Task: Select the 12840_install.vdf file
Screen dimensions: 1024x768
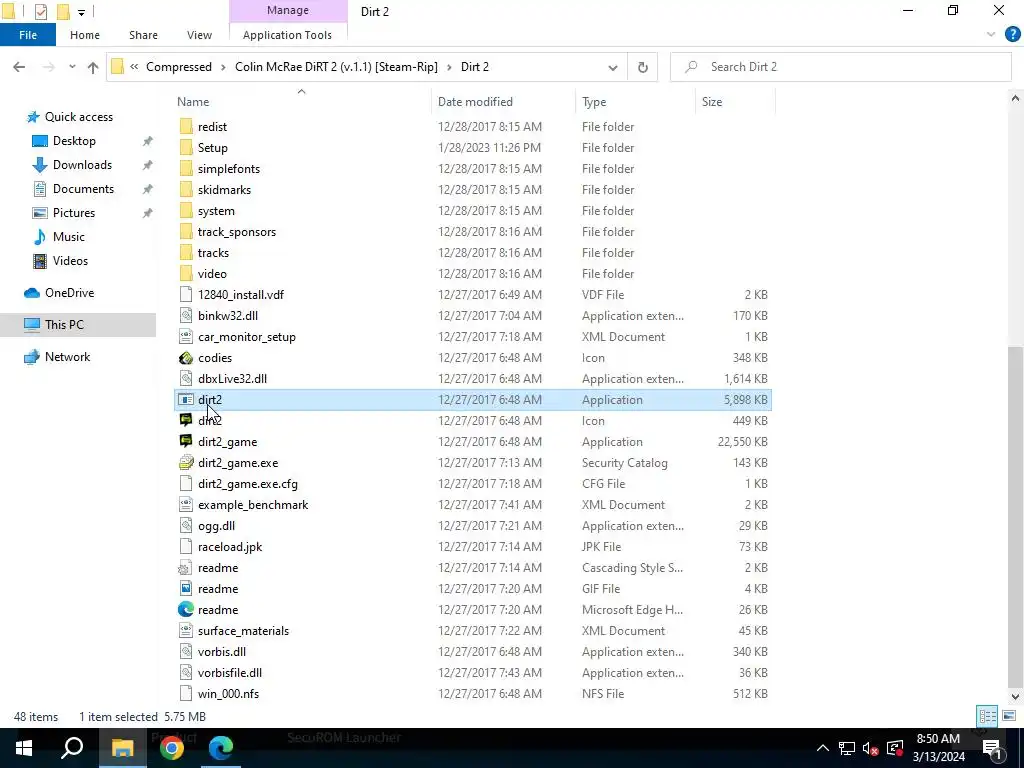Action: coord(241,295)
